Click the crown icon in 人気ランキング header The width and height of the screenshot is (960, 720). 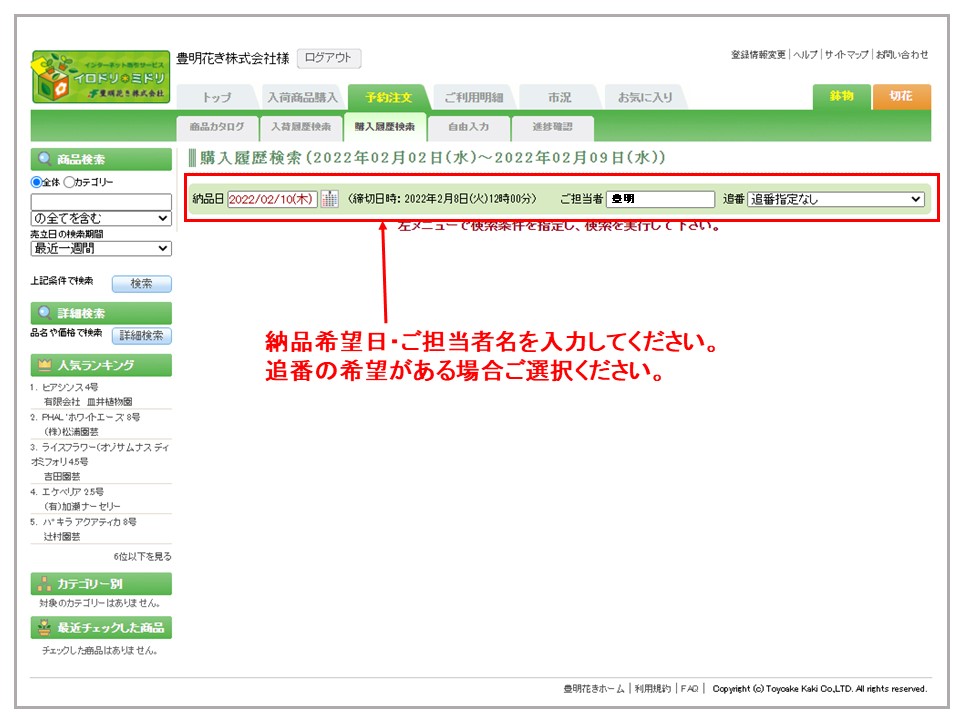point(44,365)
